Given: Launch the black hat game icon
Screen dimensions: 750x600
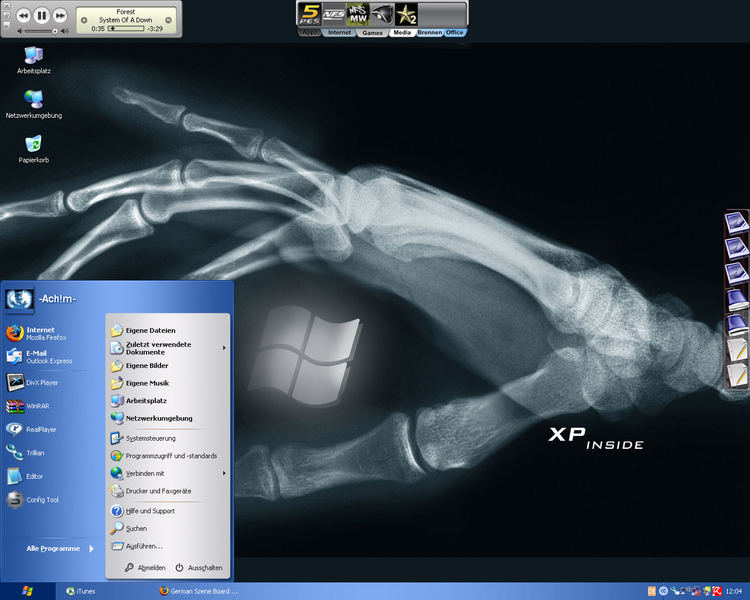Looking at the screenshot, I should tap(382, 14).
